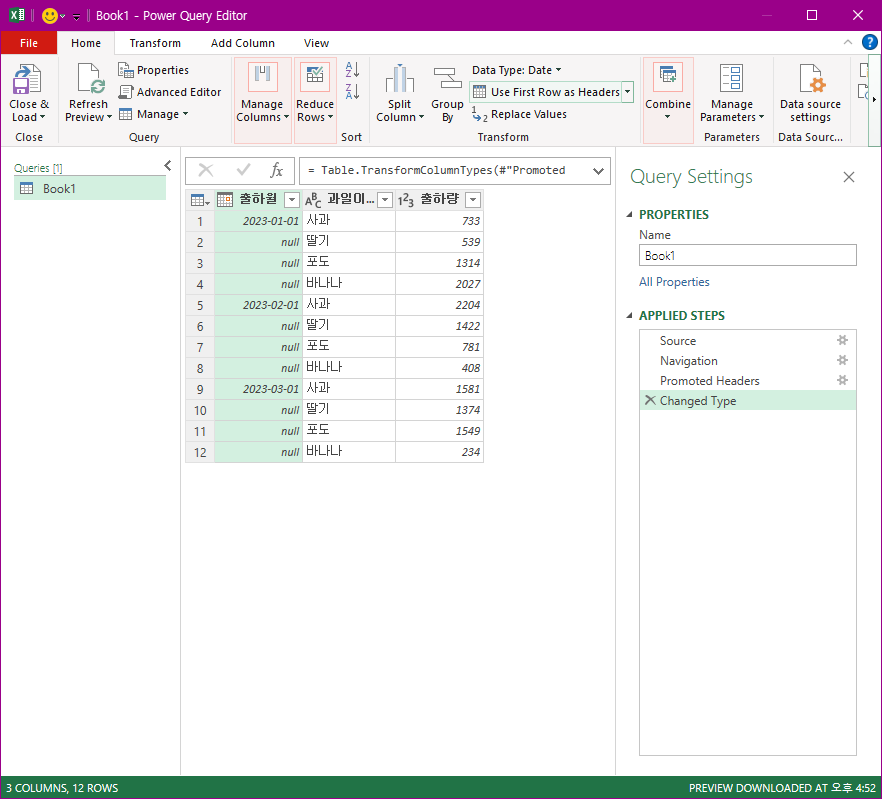
Task: Open query Properties
Action: pyautogui.click(x=154, y=70)
